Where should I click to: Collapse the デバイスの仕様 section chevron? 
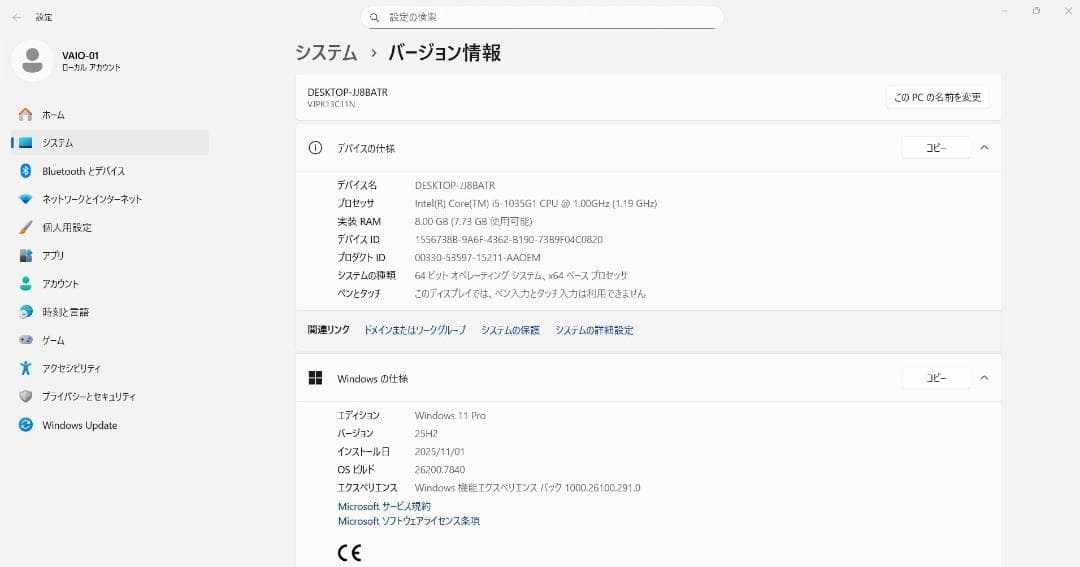(984, 147)
